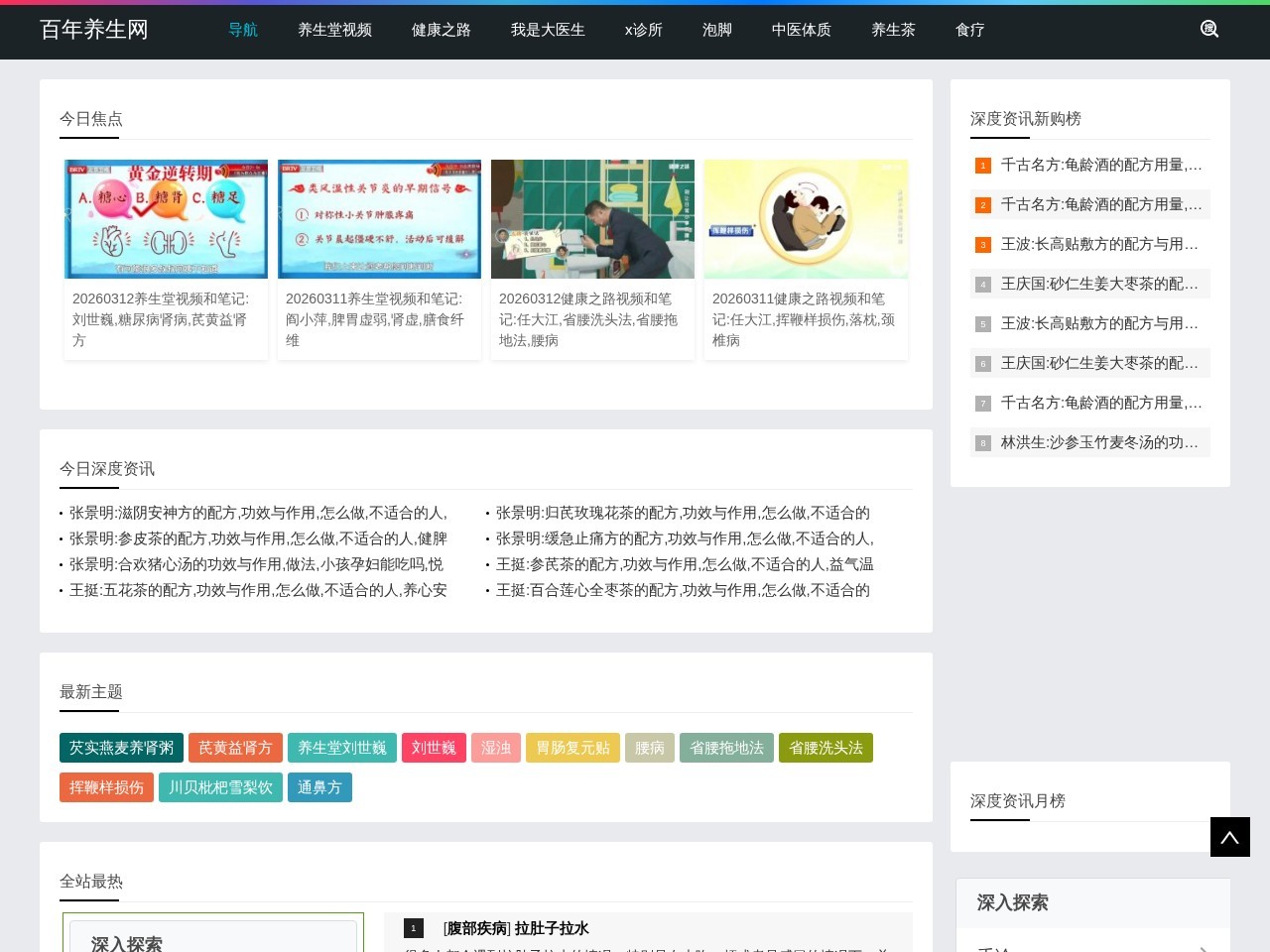Image resolution: width=1270 pixels, height=952 pixels.
Task: Click the 百年养生网 site logo
Action: click(x=93, y=30)
